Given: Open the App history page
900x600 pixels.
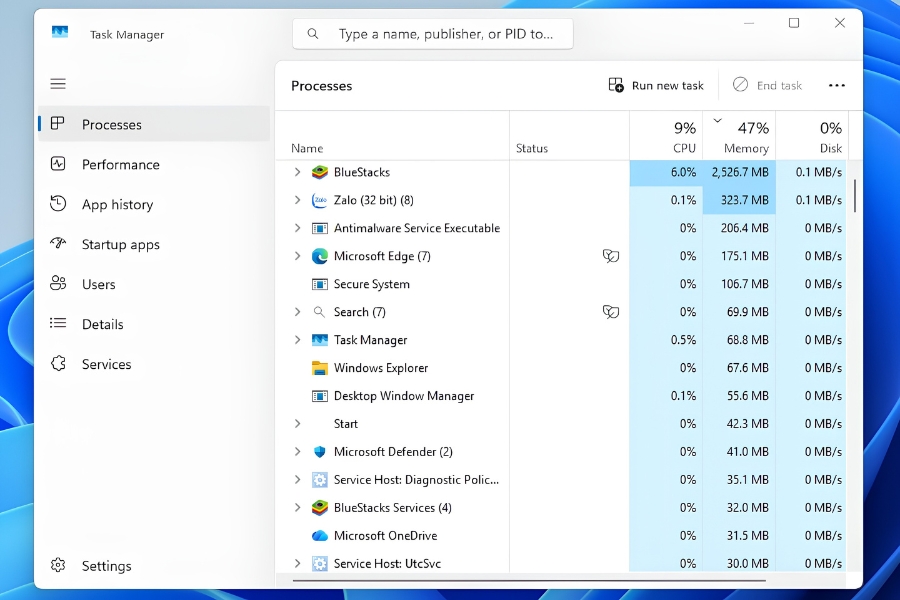Looking at the screenshot, I should click(x=154, y=204).
